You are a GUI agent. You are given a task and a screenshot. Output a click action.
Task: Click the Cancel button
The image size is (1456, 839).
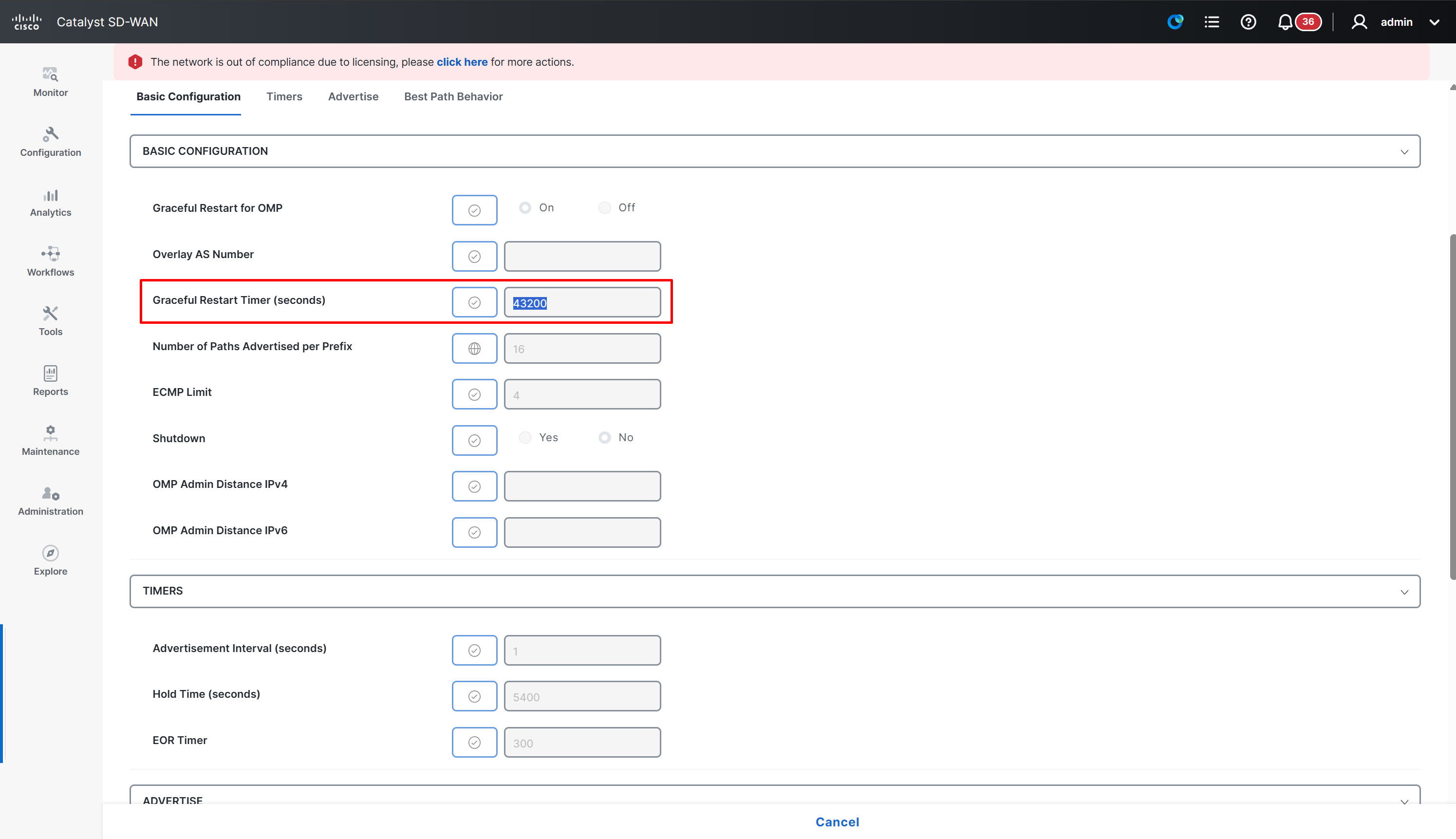(x=837, y=821)
